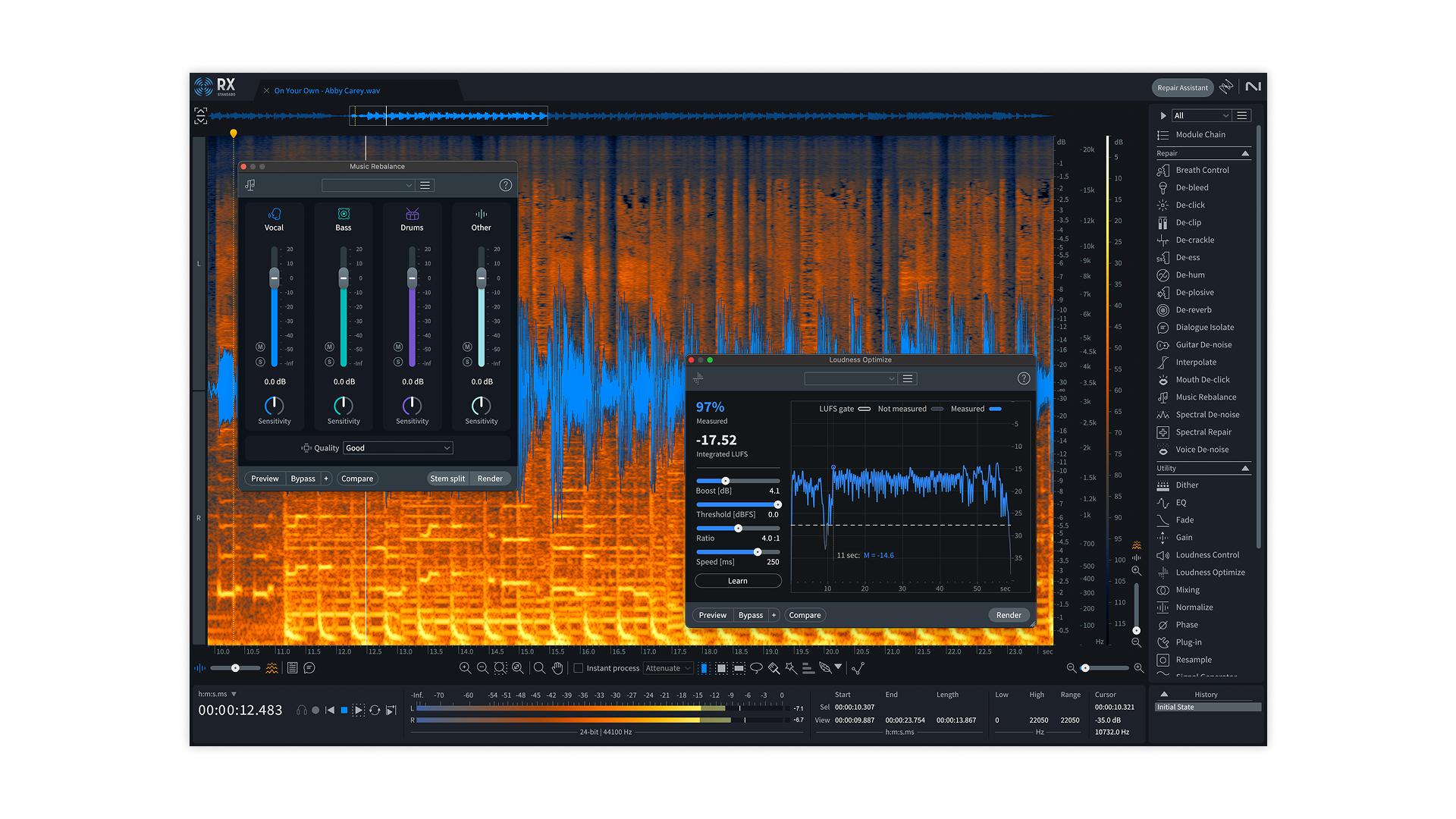Click the Stem split button
Screen dimensions: 1456x819
pyautogui.click(x=447, y=479)
